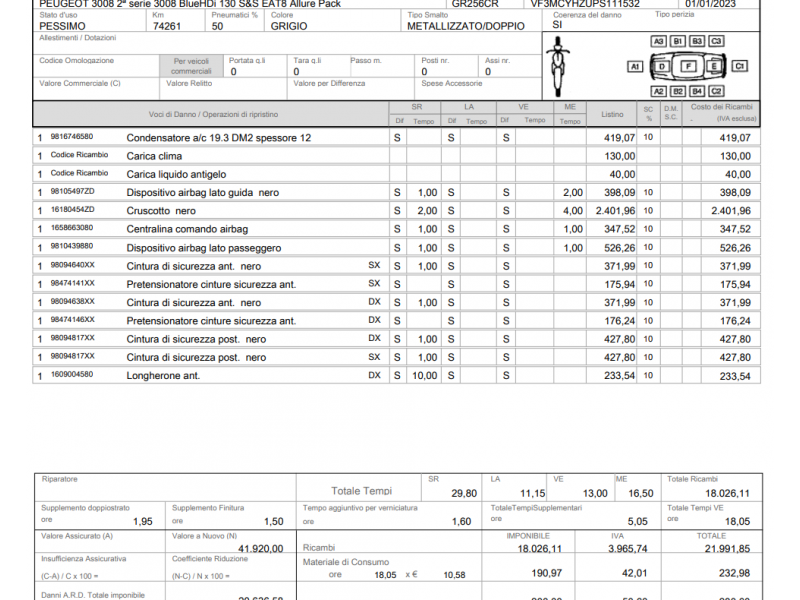Click part code 98094640XX
This screenshot has height=600, width=800.
72,265
